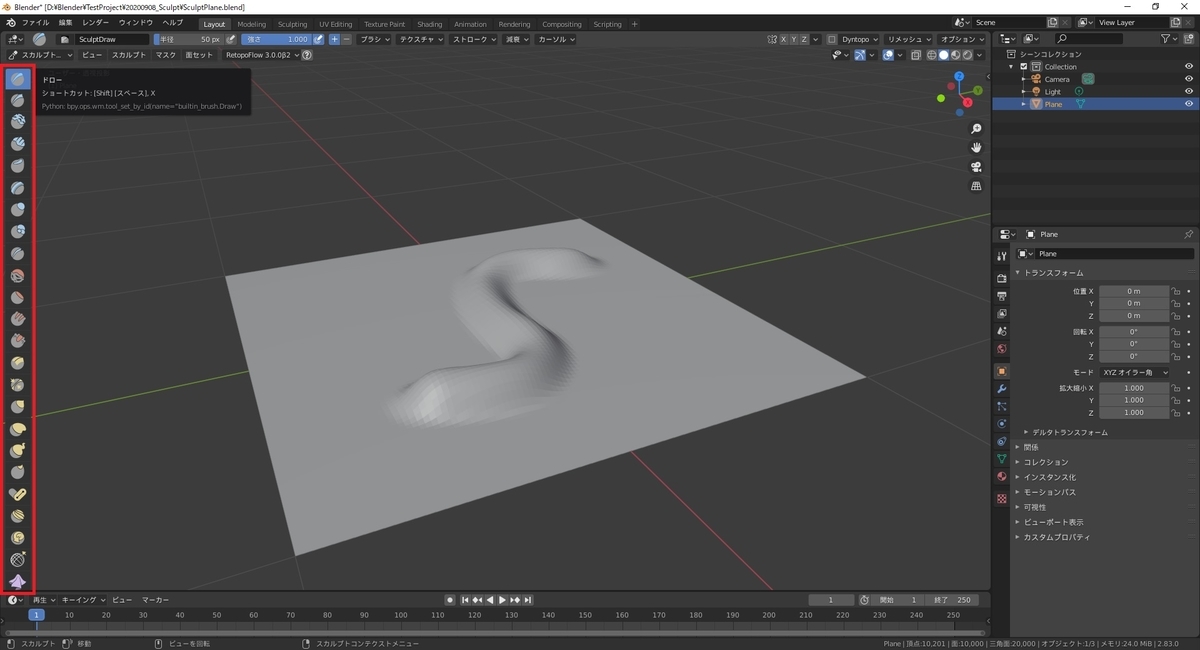Viewport: 1200px width, 650px height.
Task: Adjust the 半径 radius slider
Action: [x=188, y=39]
